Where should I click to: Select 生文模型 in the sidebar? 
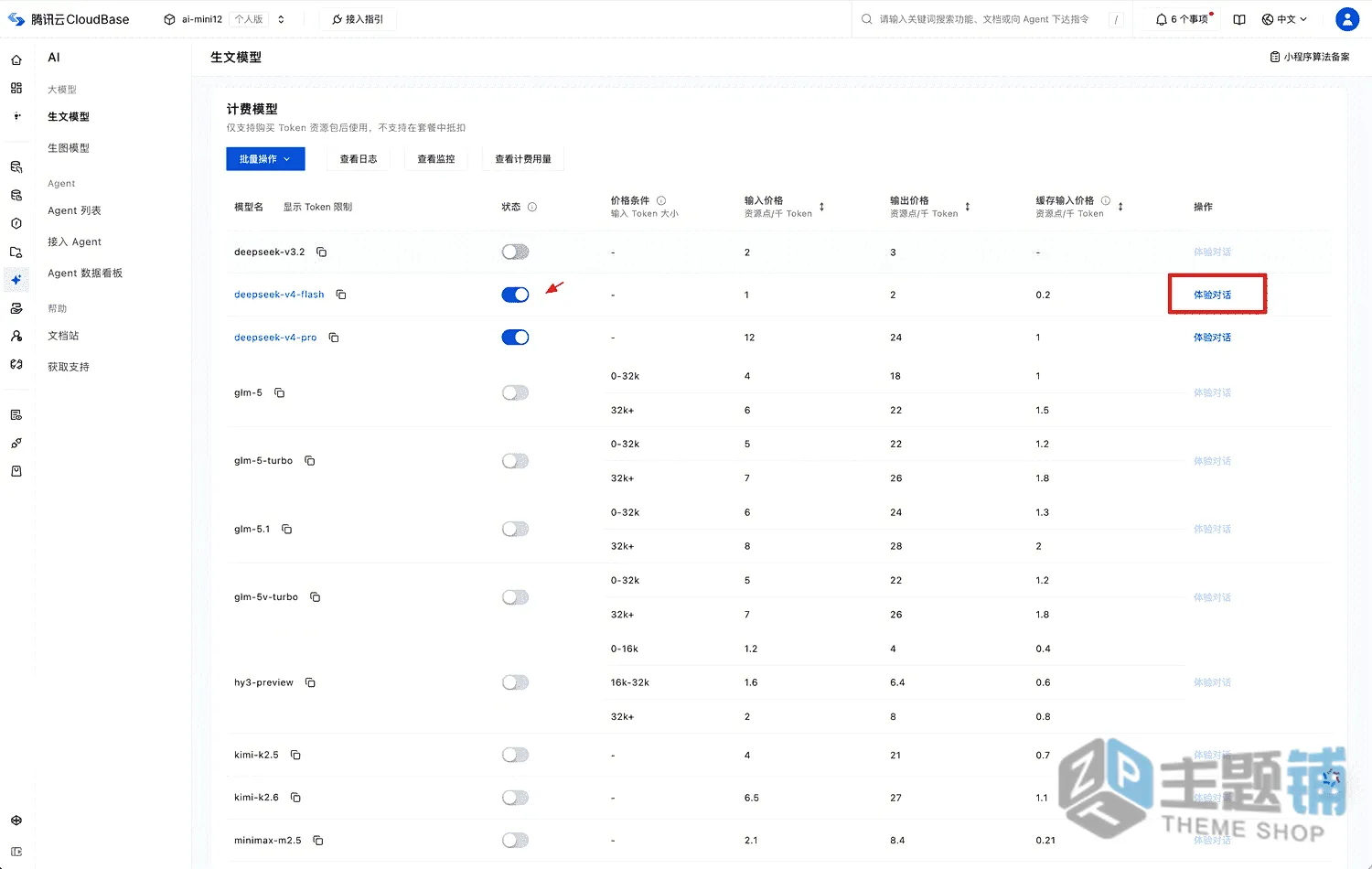click(x=69, y=117)
